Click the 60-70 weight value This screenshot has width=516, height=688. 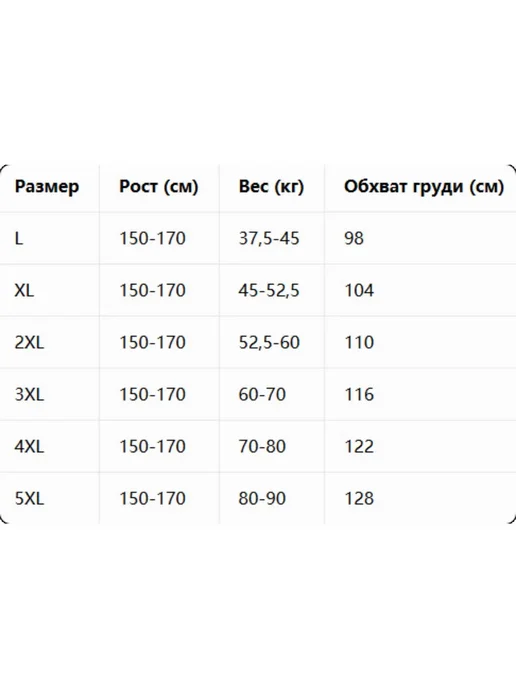pyautogui.click(x=262, y=394)
